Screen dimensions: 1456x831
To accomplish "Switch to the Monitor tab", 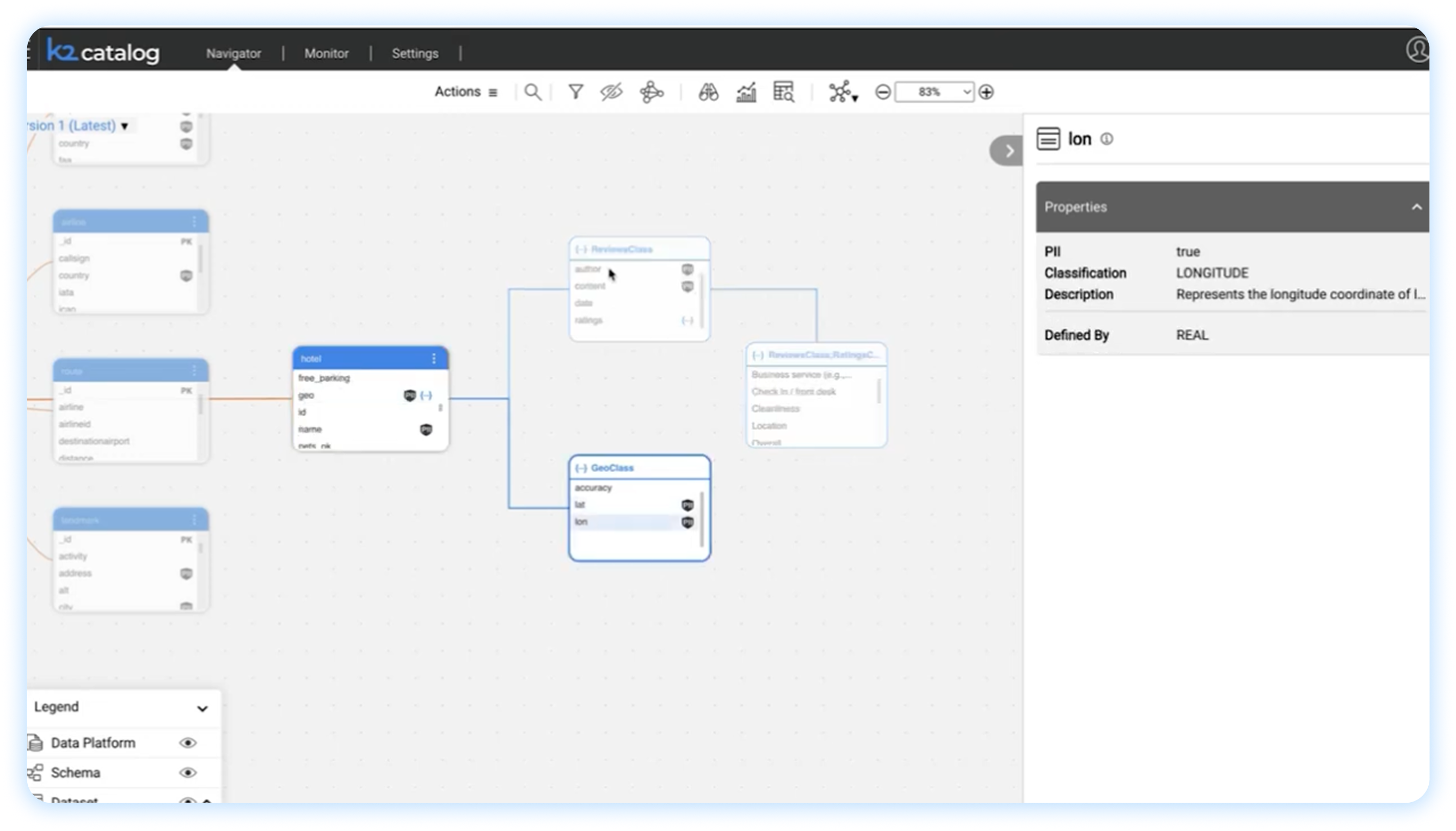I will (x=326, y=53).
